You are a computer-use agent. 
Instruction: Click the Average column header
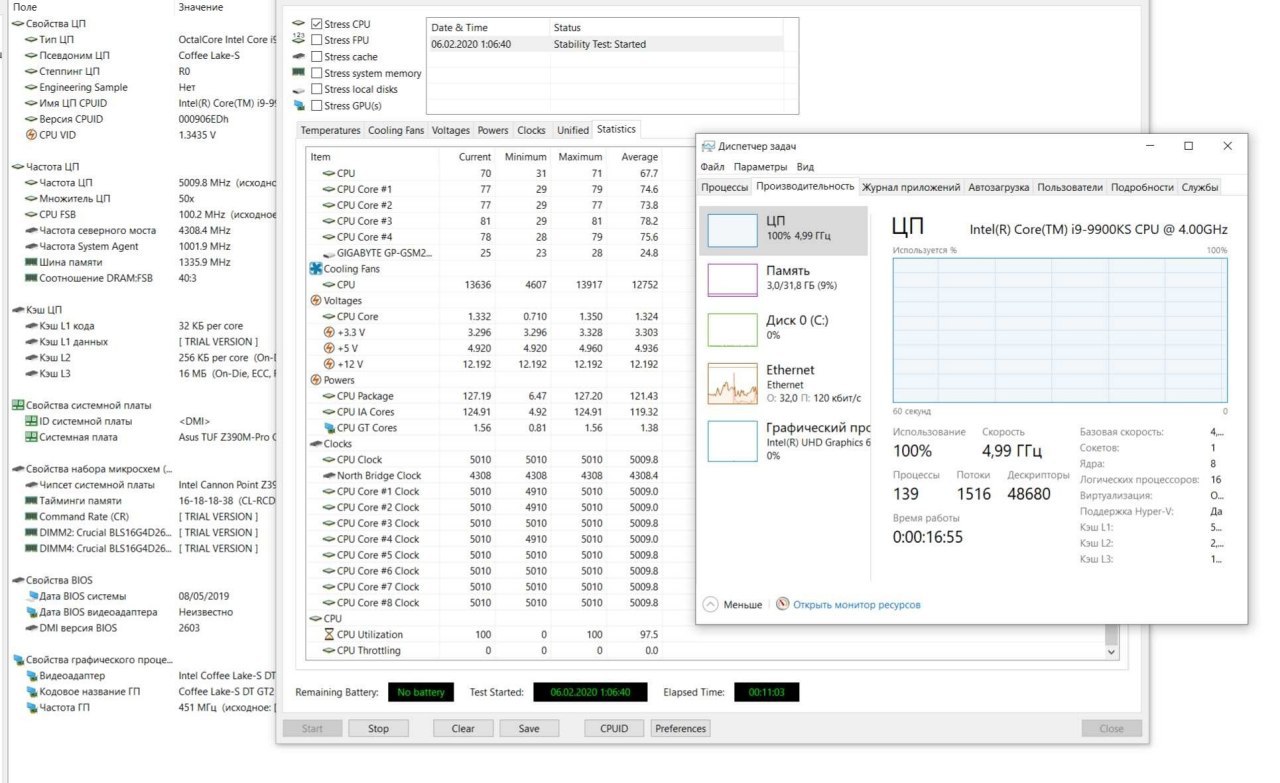pos(639,157)
